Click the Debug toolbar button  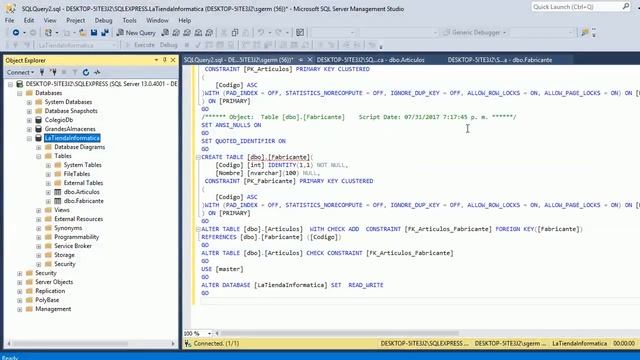pyautogui.click(x=168, y=45)
